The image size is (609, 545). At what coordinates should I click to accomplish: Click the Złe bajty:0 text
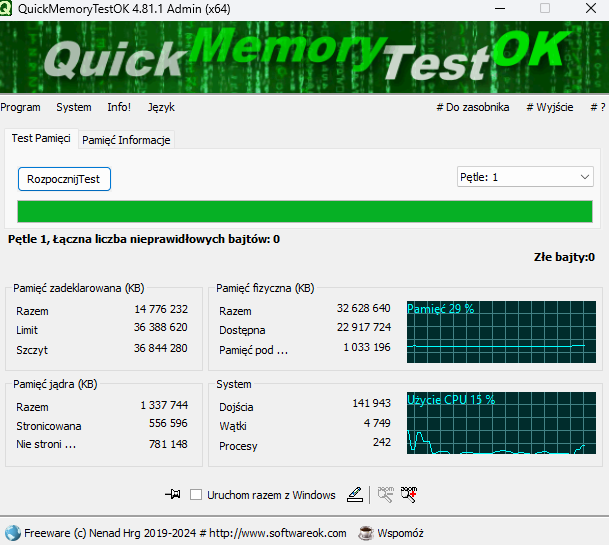(564, 257)
